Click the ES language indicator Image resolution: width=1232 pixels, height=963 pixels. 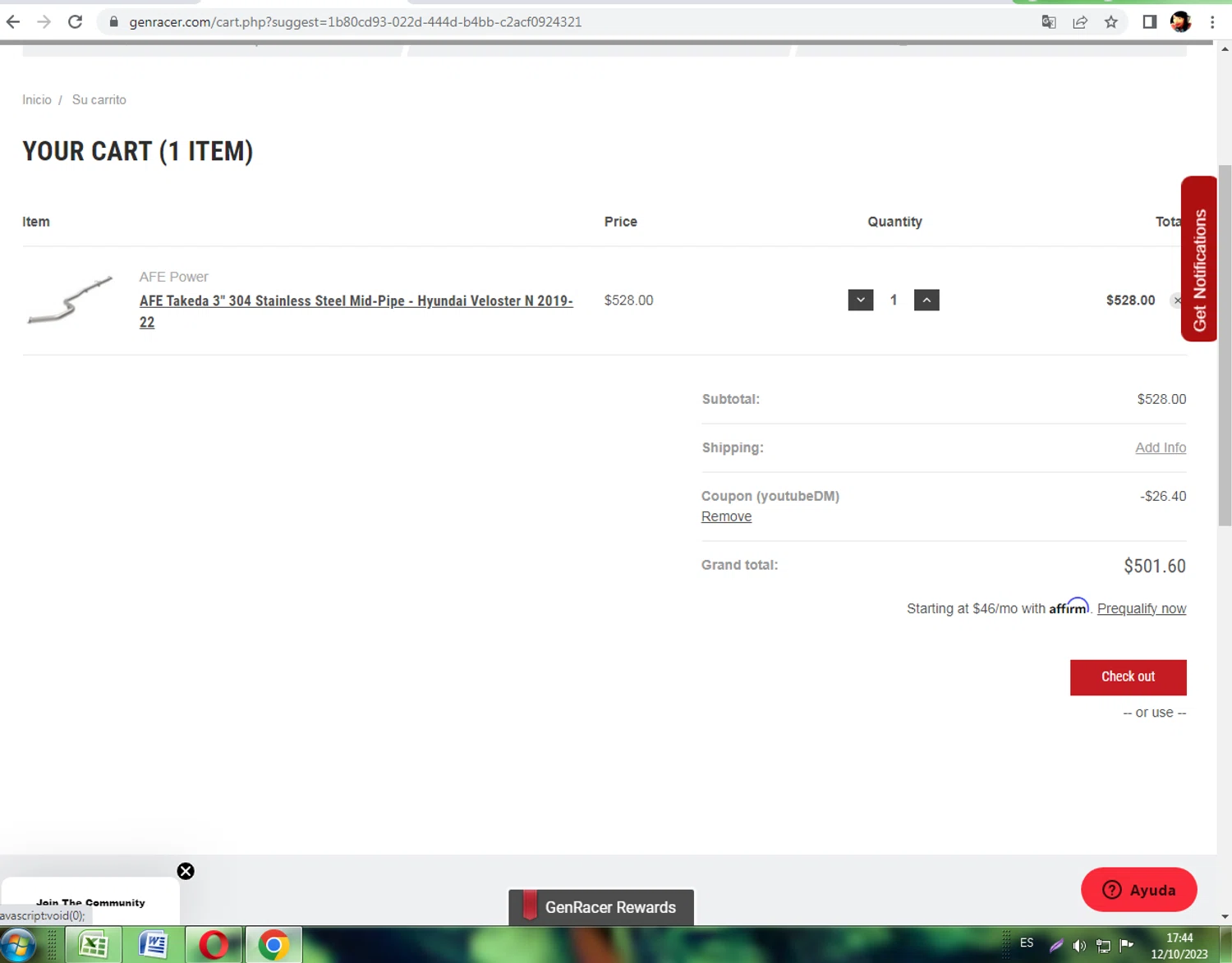tap(1027, 942)
